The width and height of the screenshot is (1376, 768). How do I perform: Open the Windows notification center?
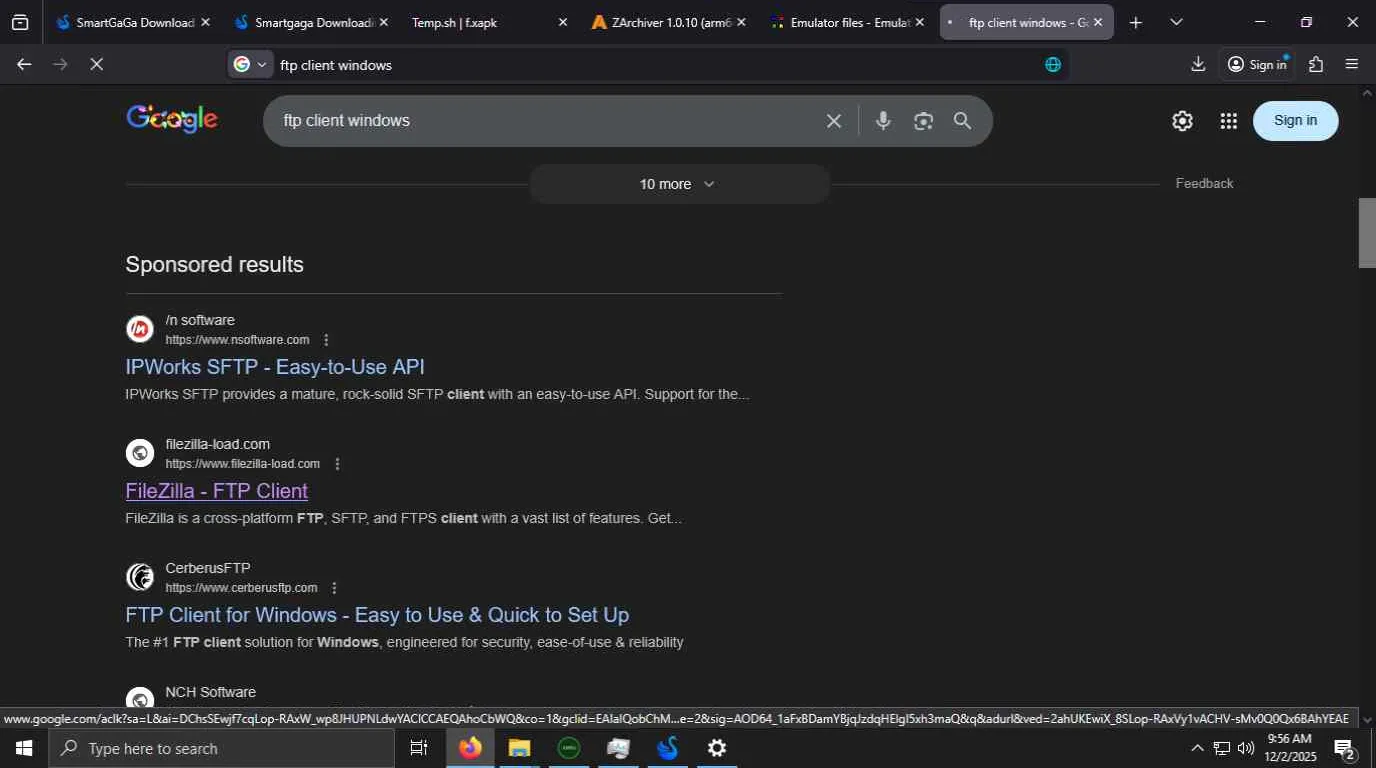(x=1345, y=749)
